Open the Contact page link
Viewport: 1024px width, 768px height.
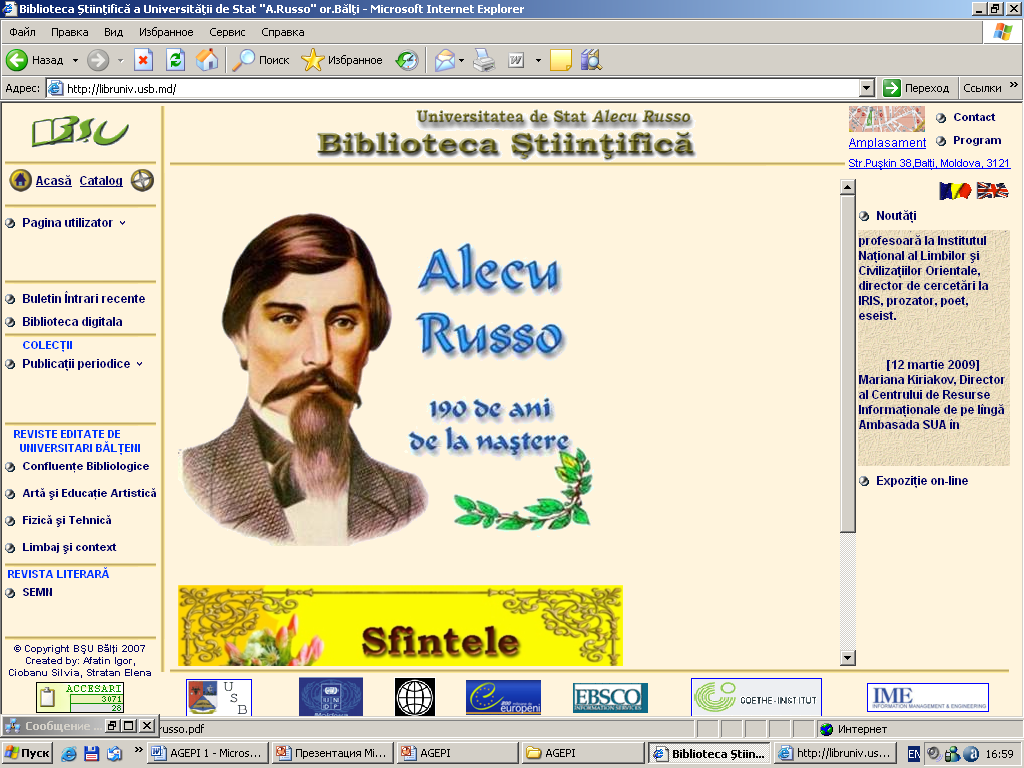click(974, 117)
